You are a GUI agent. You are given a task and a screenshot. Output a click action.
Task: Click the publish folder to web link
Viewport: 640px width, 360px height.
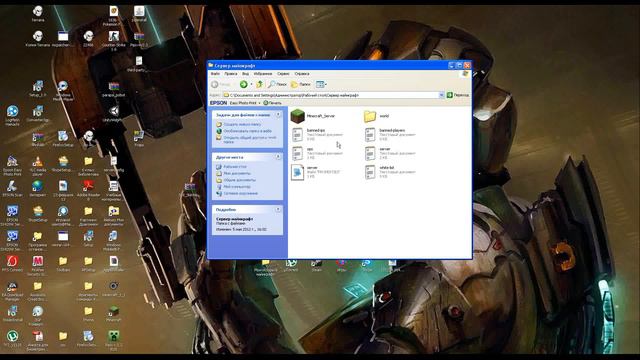247,131
